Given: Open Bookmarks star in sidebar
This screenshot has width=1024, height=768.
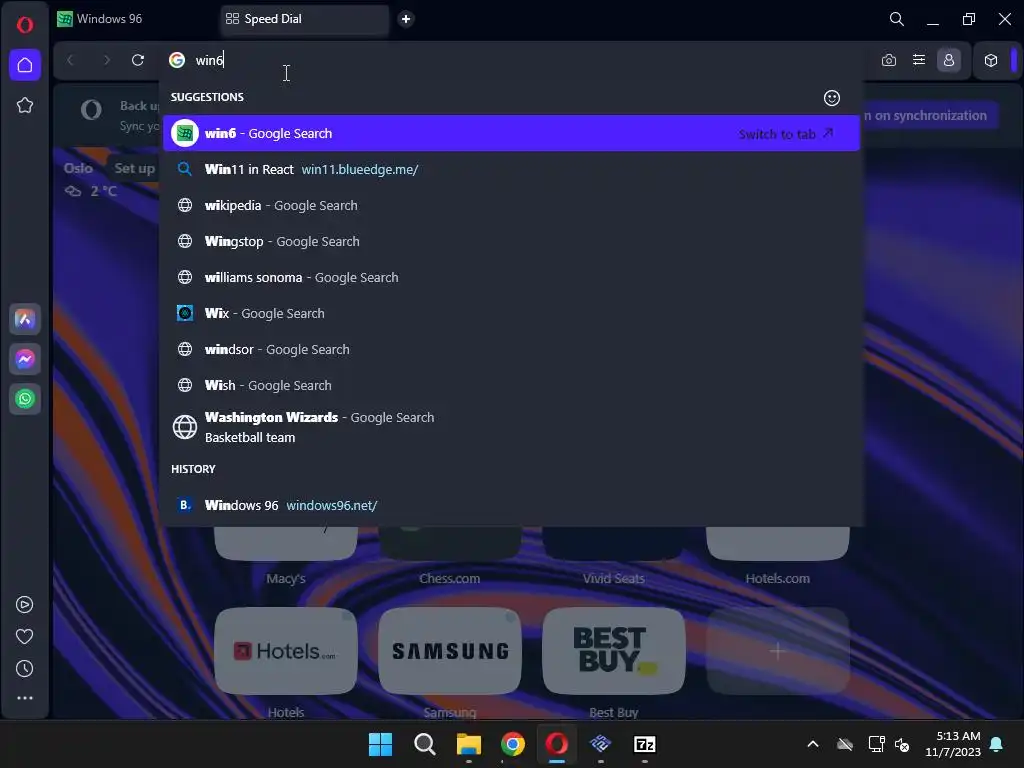Looking at the screenshot, I should point(25,105).
